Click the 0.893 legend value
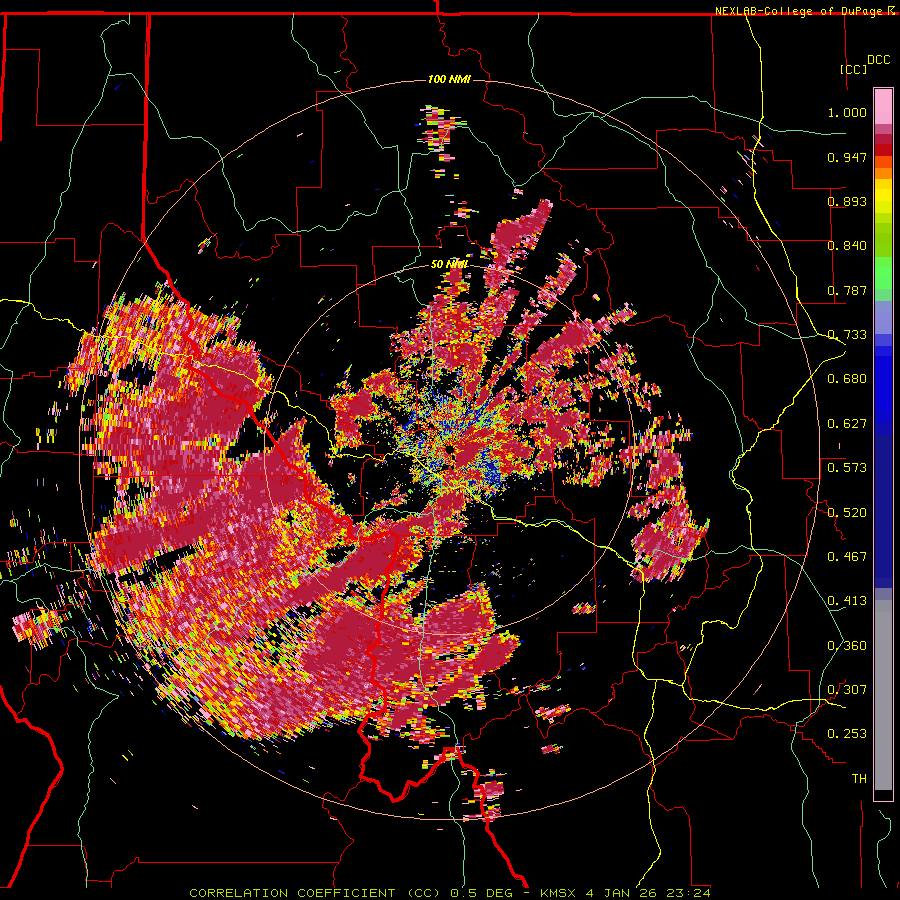900x900 pixels. point(847,201)
